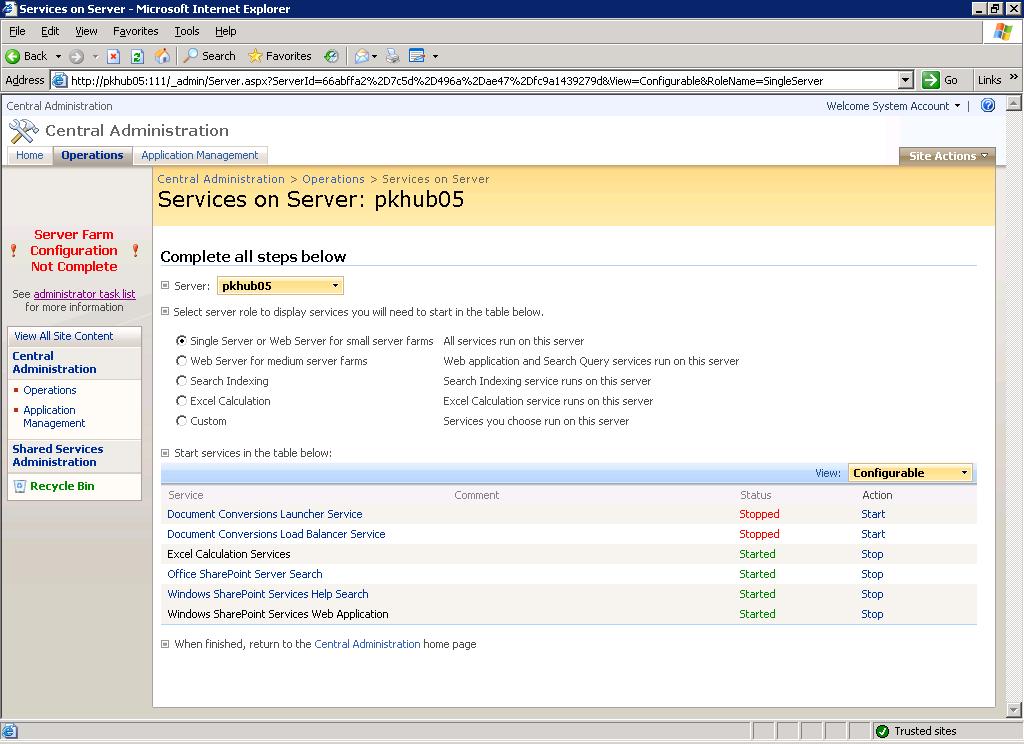
Task: Click the Print icon
Action: click(x=392, y=56)
